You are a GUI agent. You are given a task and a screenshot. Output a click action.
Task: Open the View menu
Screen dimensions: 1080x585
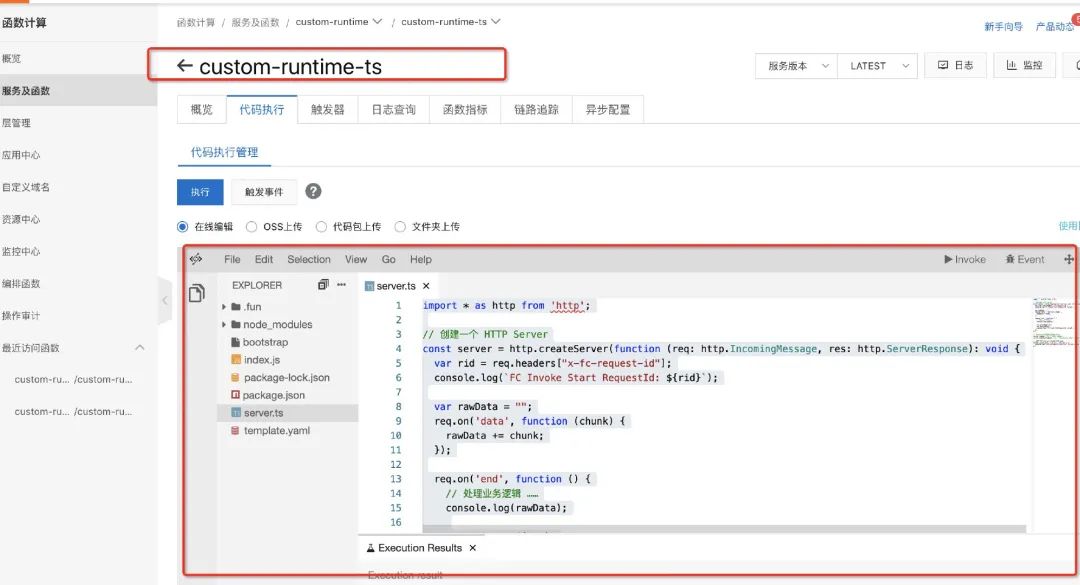[355, 259]
